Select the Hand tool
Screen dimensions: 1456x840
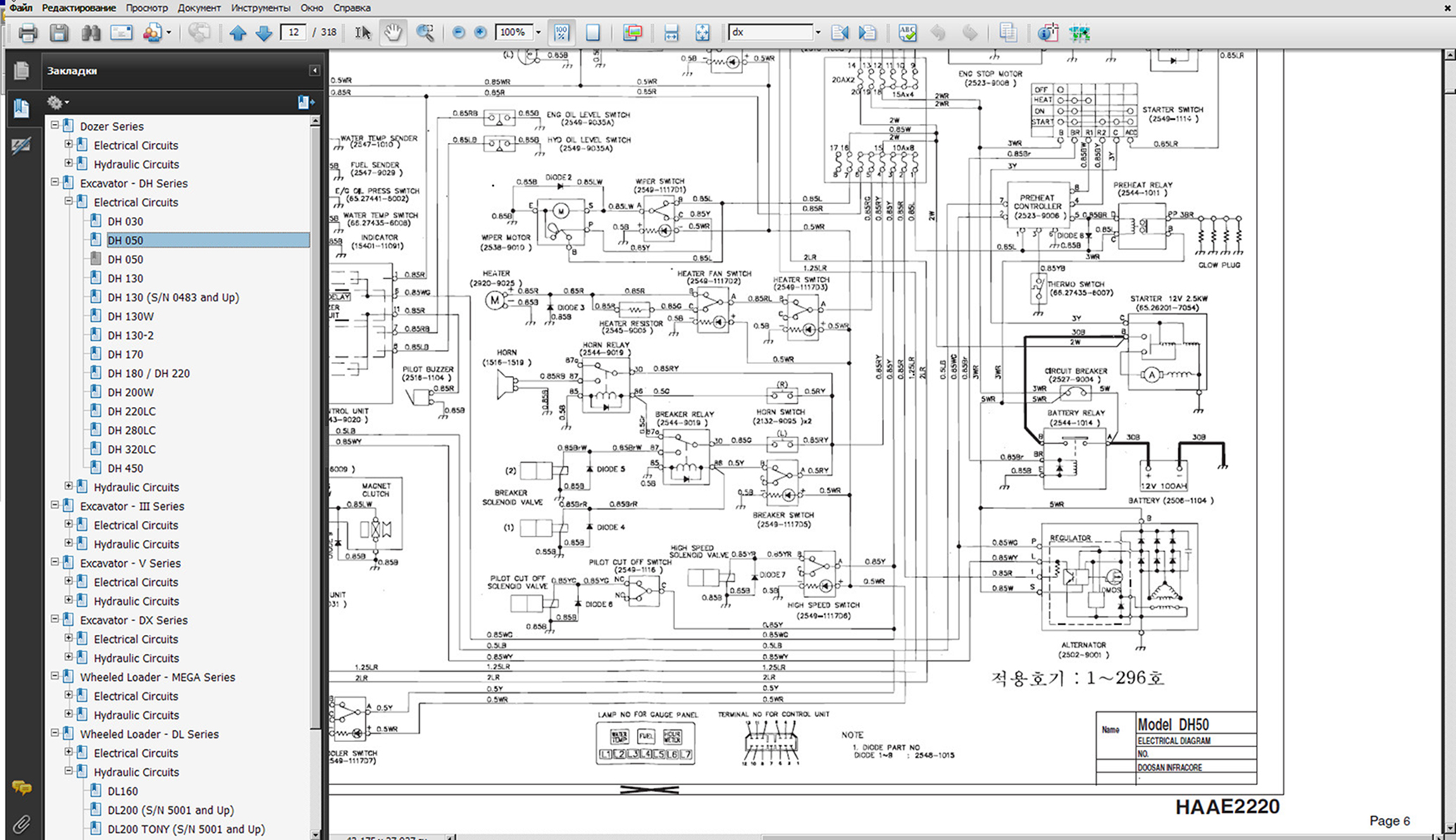pos(393,32)
